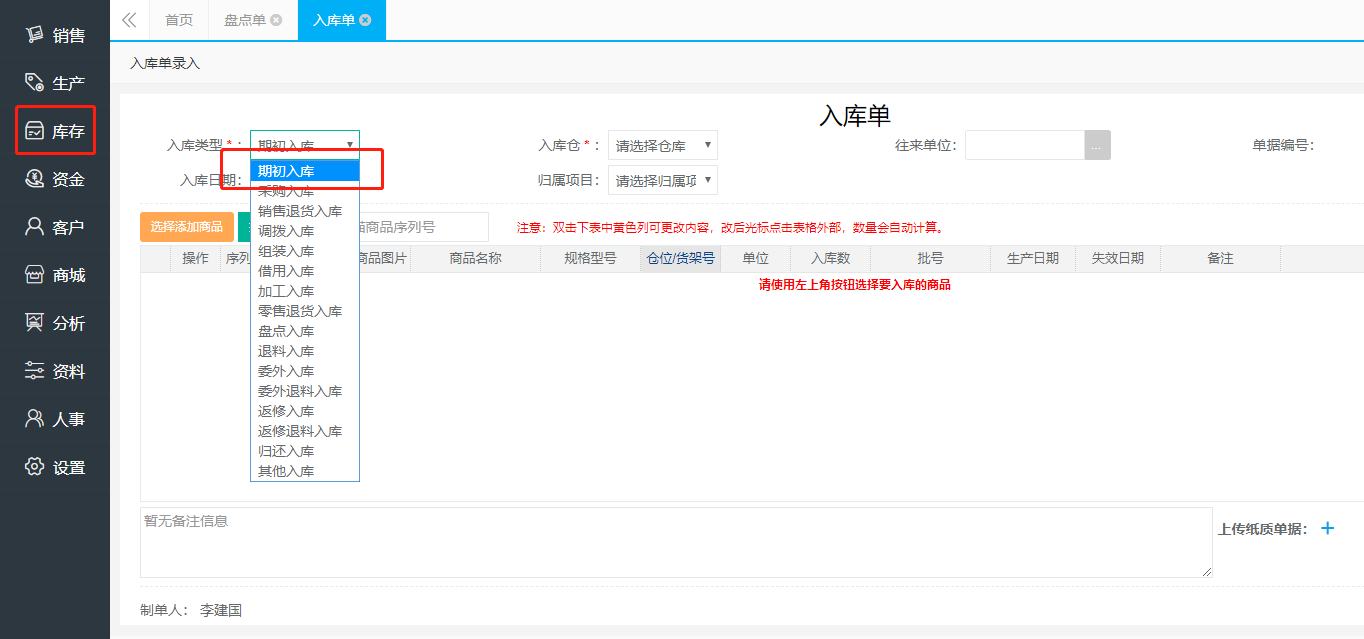Click the 选择添加商品 orange button
Screen dimensions: 1364x639
click(x=187, y=227)
